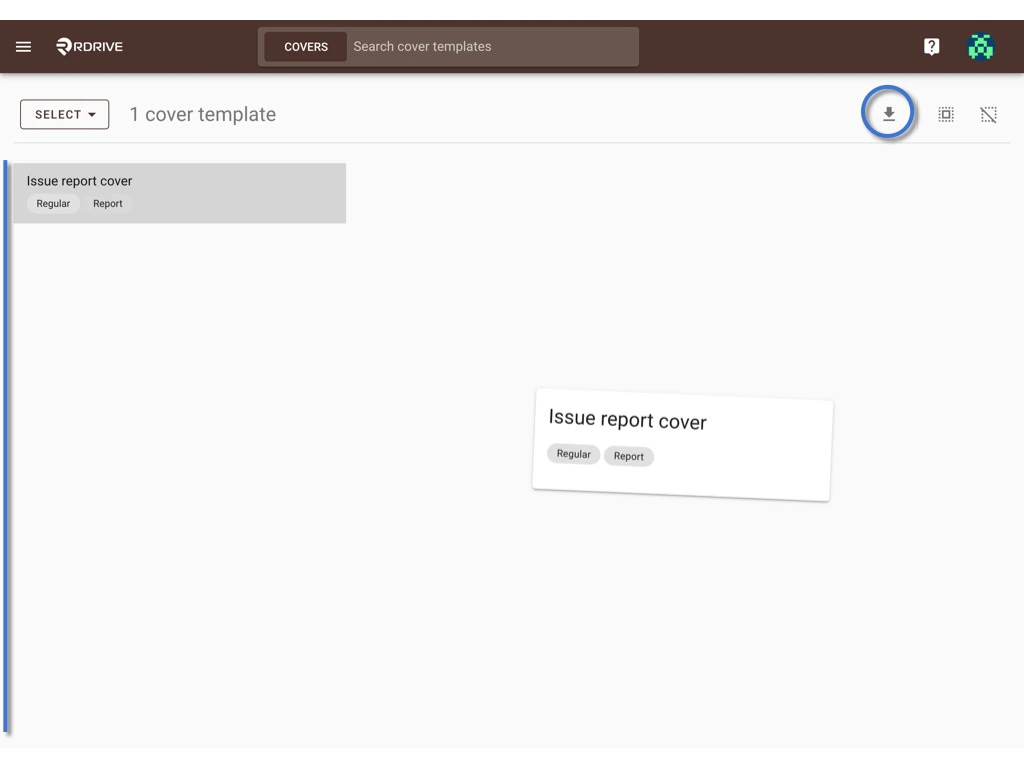Screen dimensions: 1024x768
Task: Open help with the question mark icon
Action: 931,46
